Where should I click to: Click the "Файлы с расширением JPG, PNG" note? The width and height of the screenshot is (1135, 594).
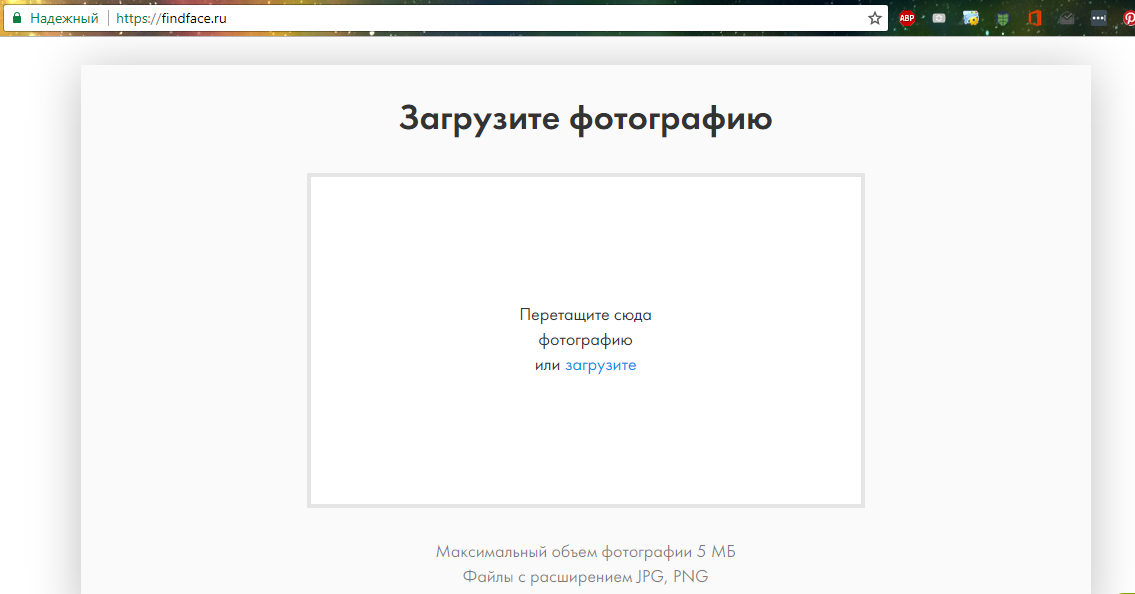pos(585,576)
